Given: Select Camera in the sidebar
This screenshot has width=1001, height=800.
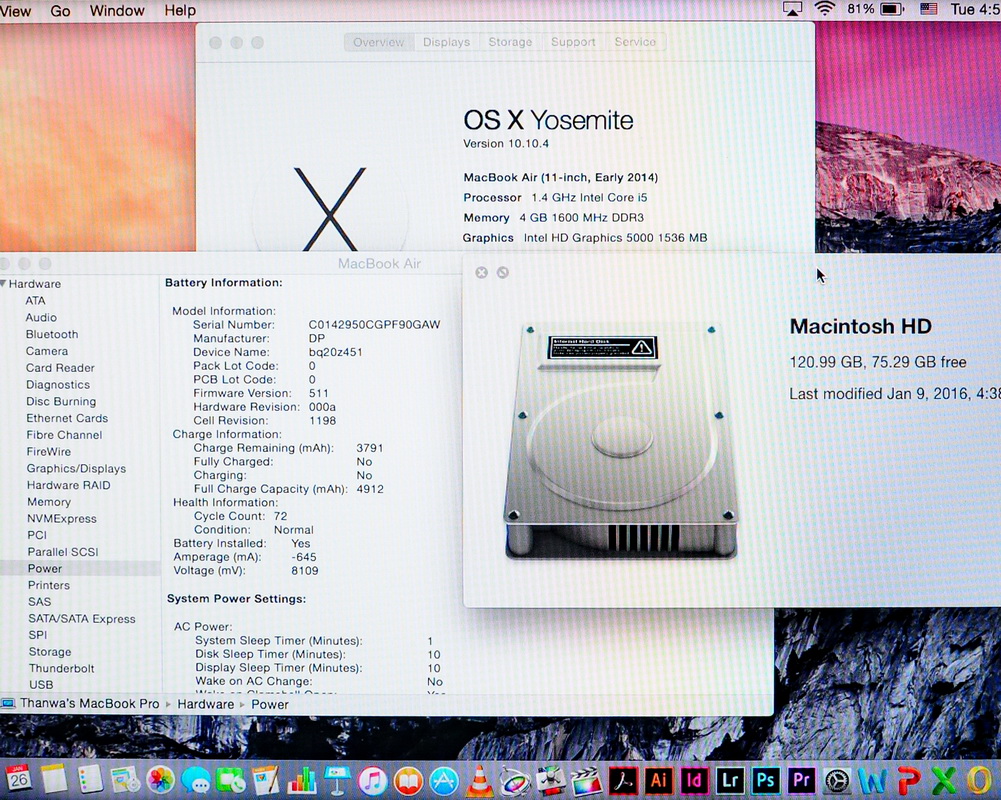Looking at the screenshot, I should [47, 351].
